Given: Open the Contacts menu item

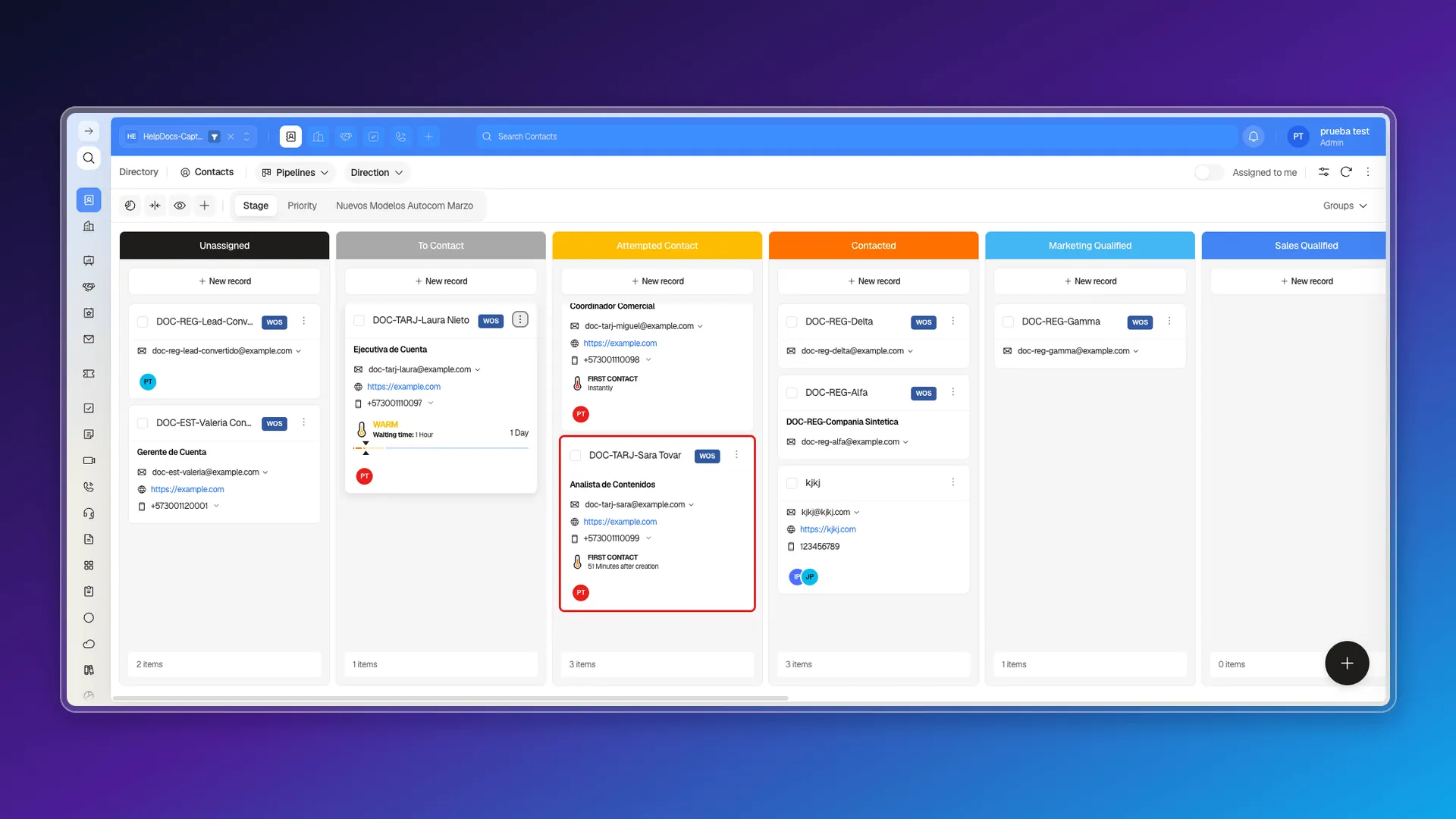Looking at the screenshot, I should [207, 172].
